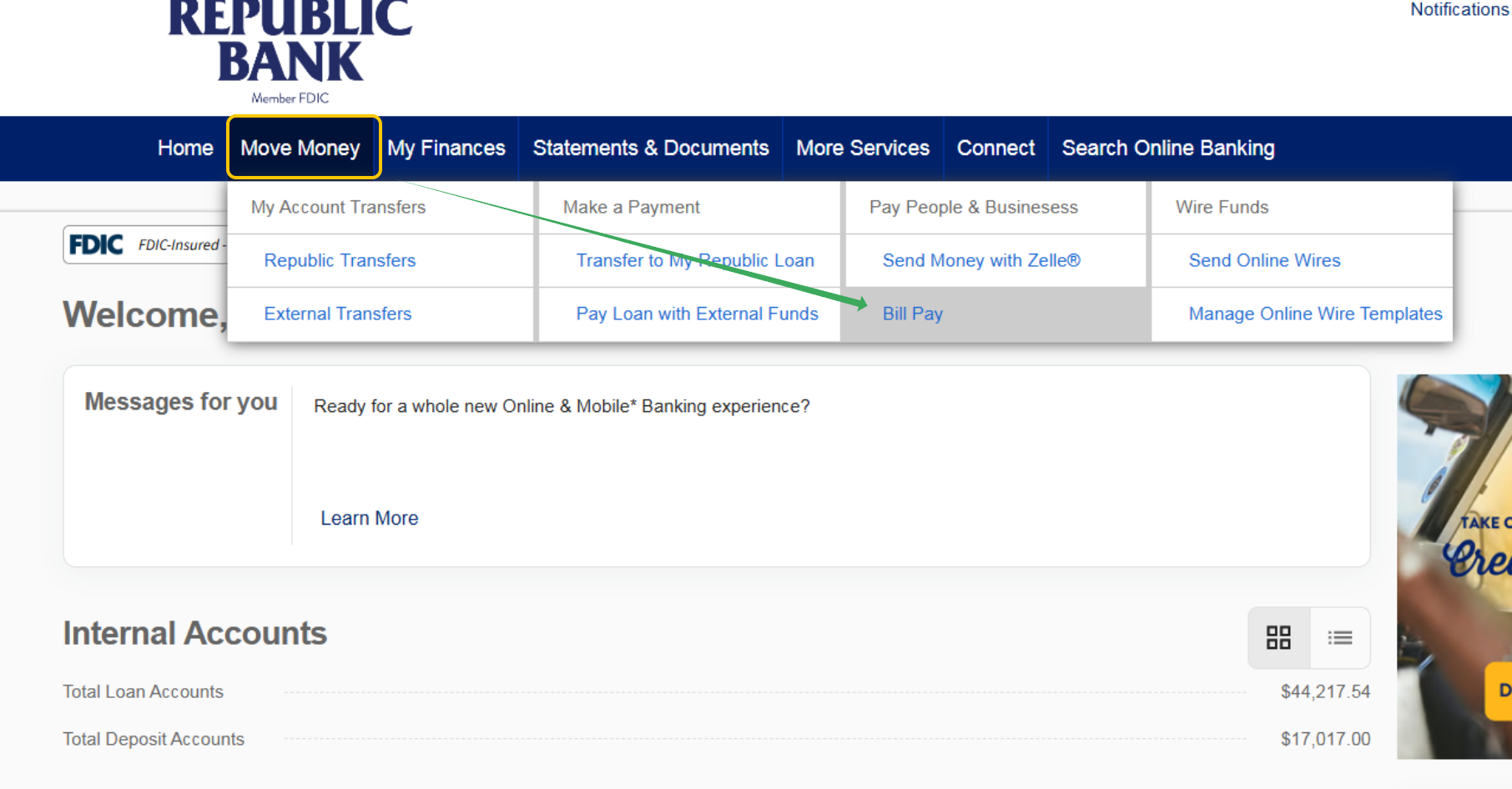Select Send Online Wires
The image size is (1512, 789).
click(1264, 260)
